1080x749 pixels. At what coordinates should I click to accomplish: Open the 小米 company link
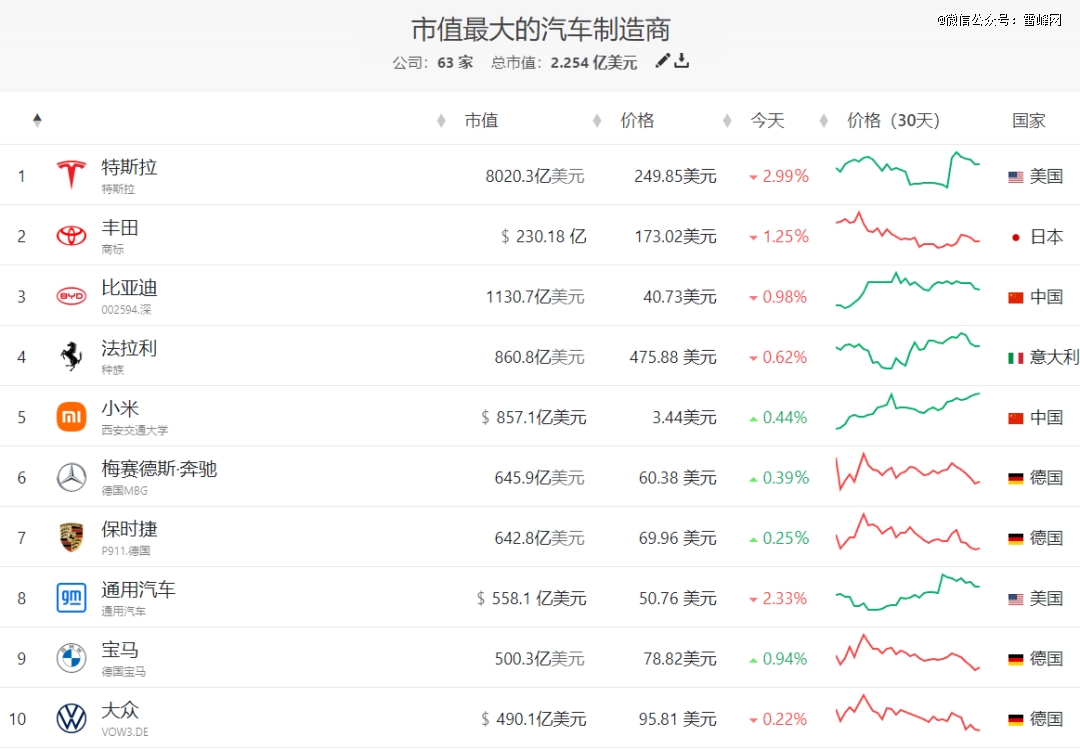point(121,409)
